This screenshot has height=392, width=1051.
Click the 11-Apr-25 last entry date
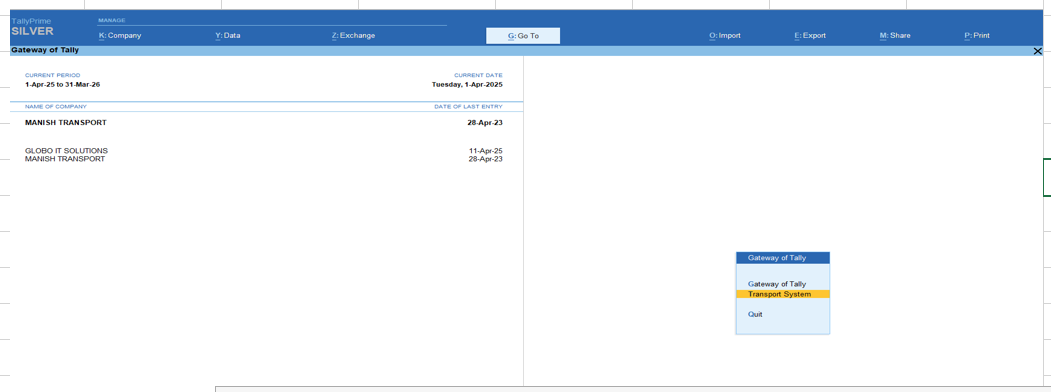tap(485, 151)
